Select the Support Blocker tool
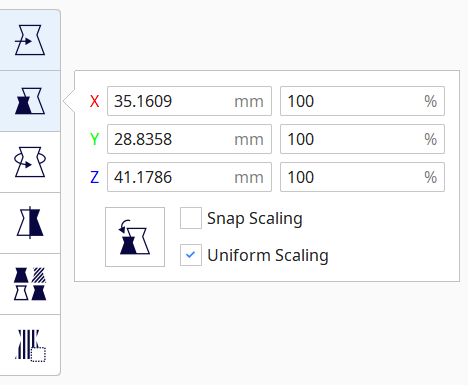468x385 pixels. coord(30,345)
